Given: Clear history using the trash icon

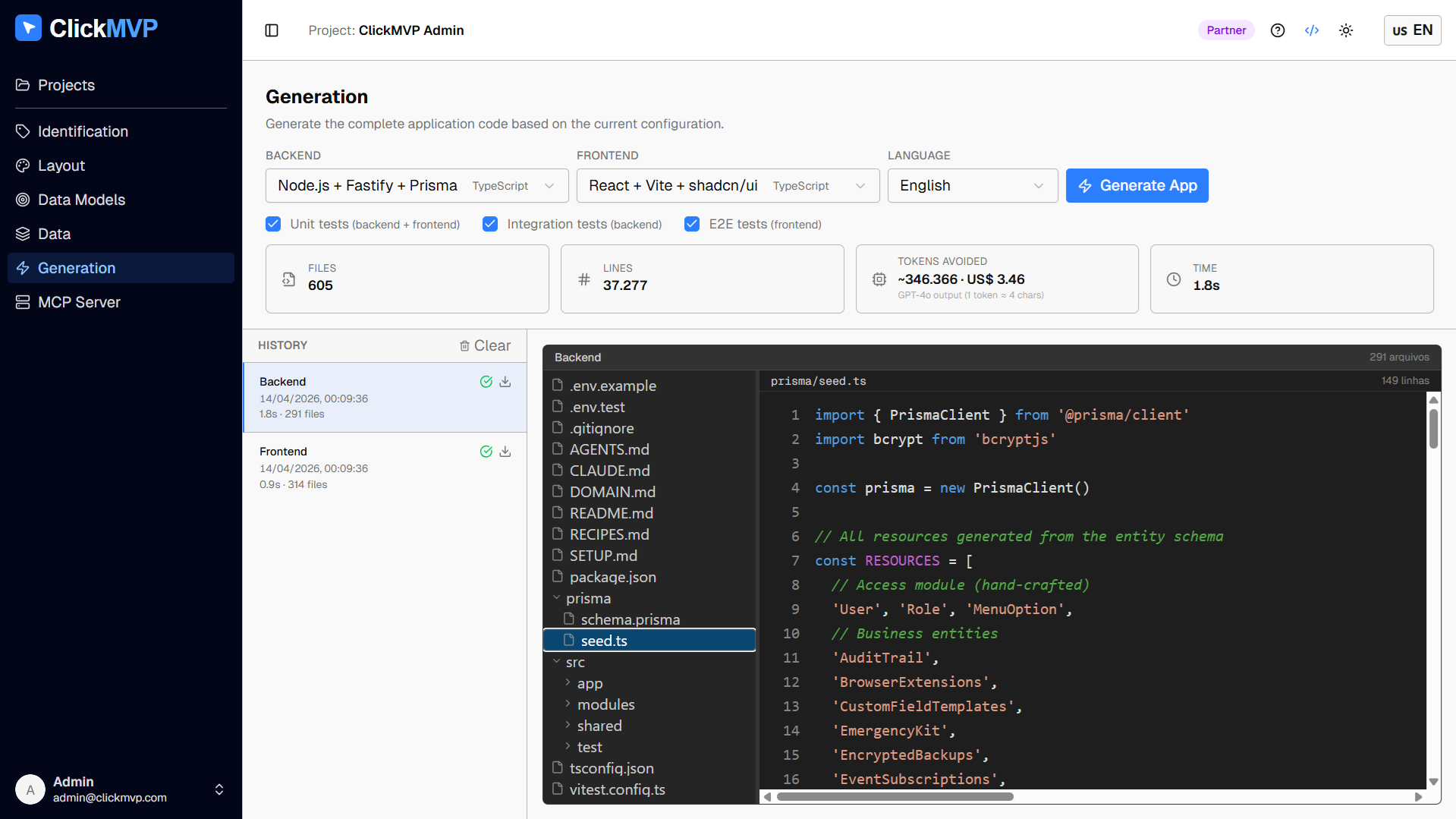Looking at the screenshot, I should [465, 346].
